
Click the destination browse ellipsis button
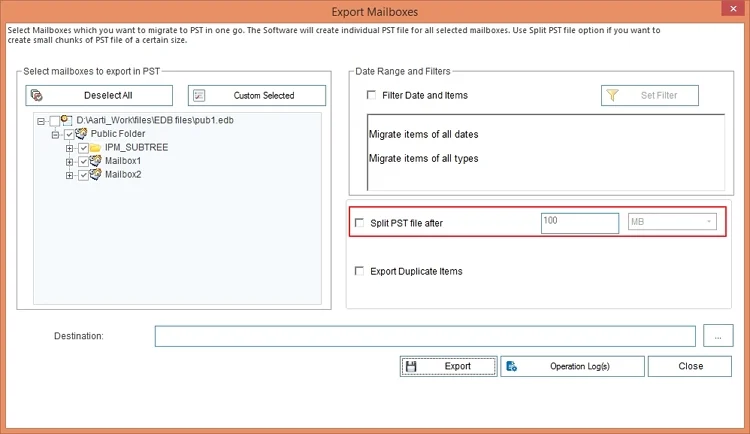click(x=718, y=335)
